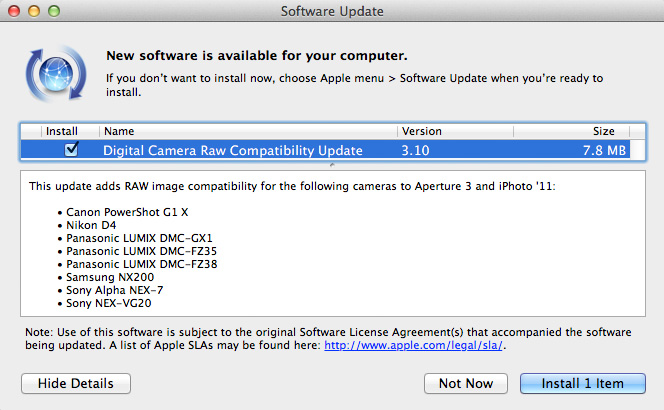664x410 pixels.
Task: Click the Panasonic LUMIX DMC-GX1 entry
Action: coord(139,238)
